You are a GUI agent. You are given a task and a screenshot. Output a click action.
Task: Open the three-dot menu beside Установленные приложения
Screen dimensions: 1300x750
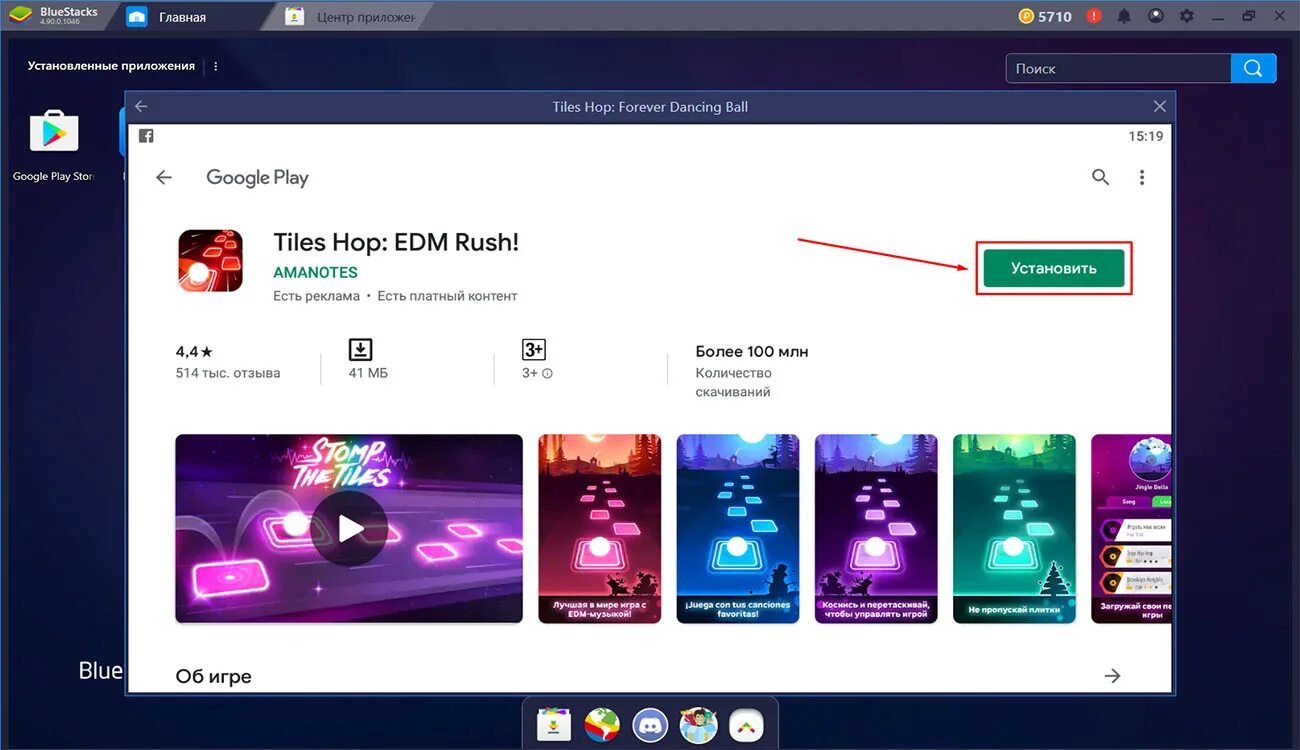point(216,66)
